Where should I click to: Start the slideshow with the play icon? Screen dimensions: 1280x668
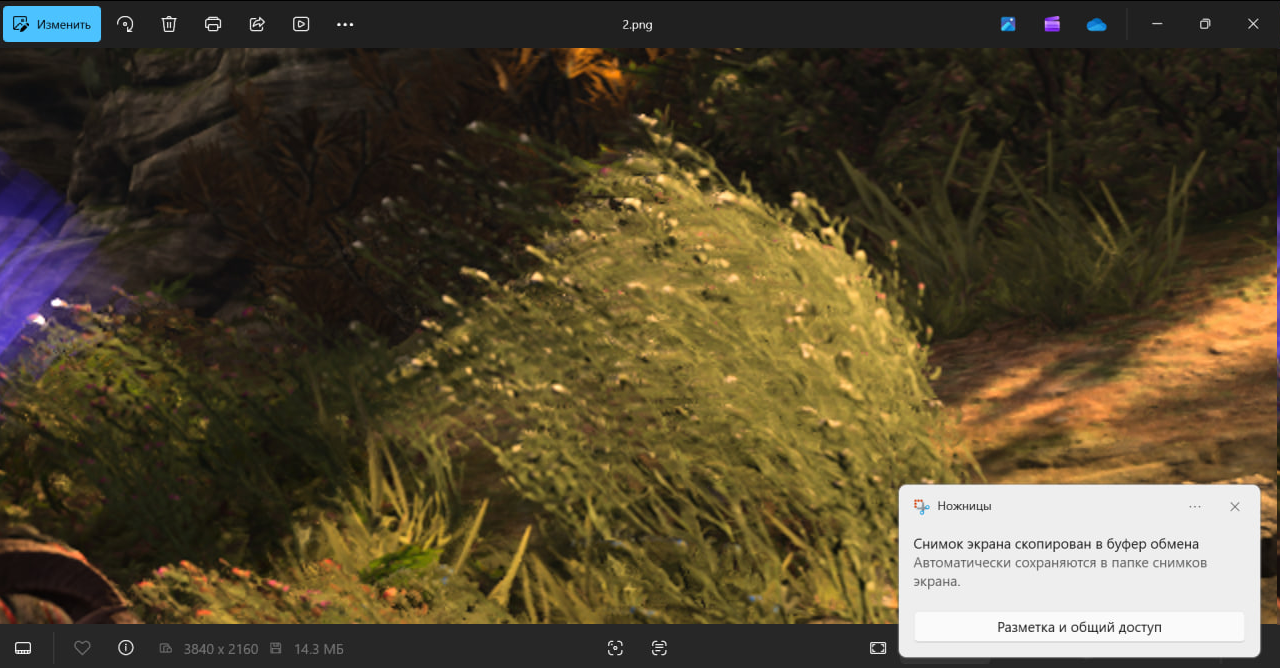pyautogui.click(x=301, y=24)
